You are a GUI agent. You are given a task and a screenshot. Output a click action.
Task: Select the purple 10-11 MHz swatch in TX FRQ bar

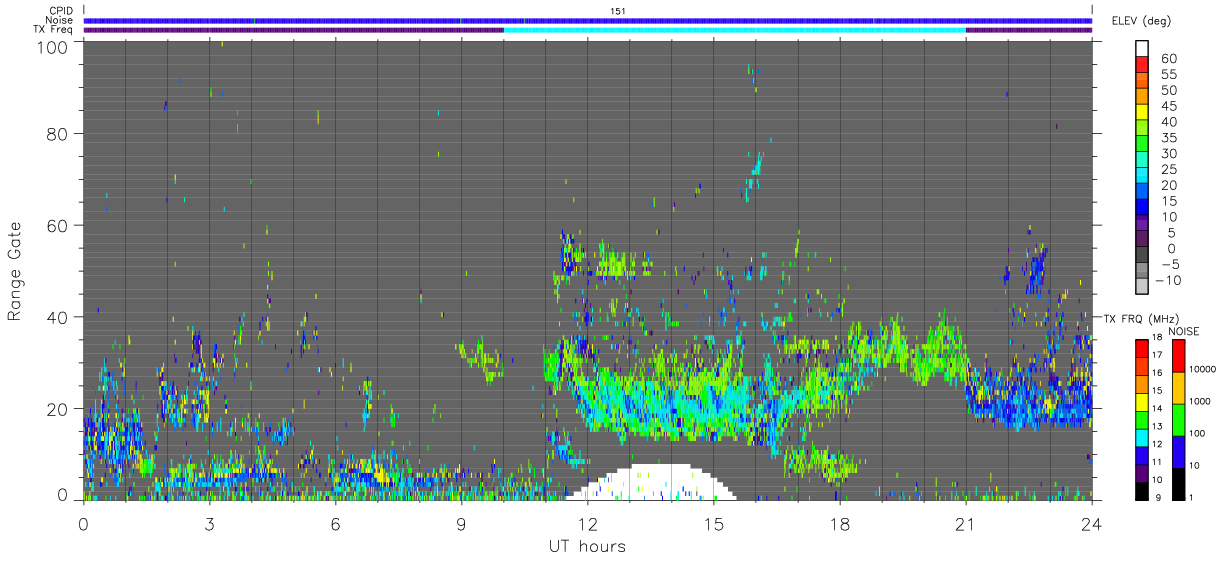(x=1142, y=473)
